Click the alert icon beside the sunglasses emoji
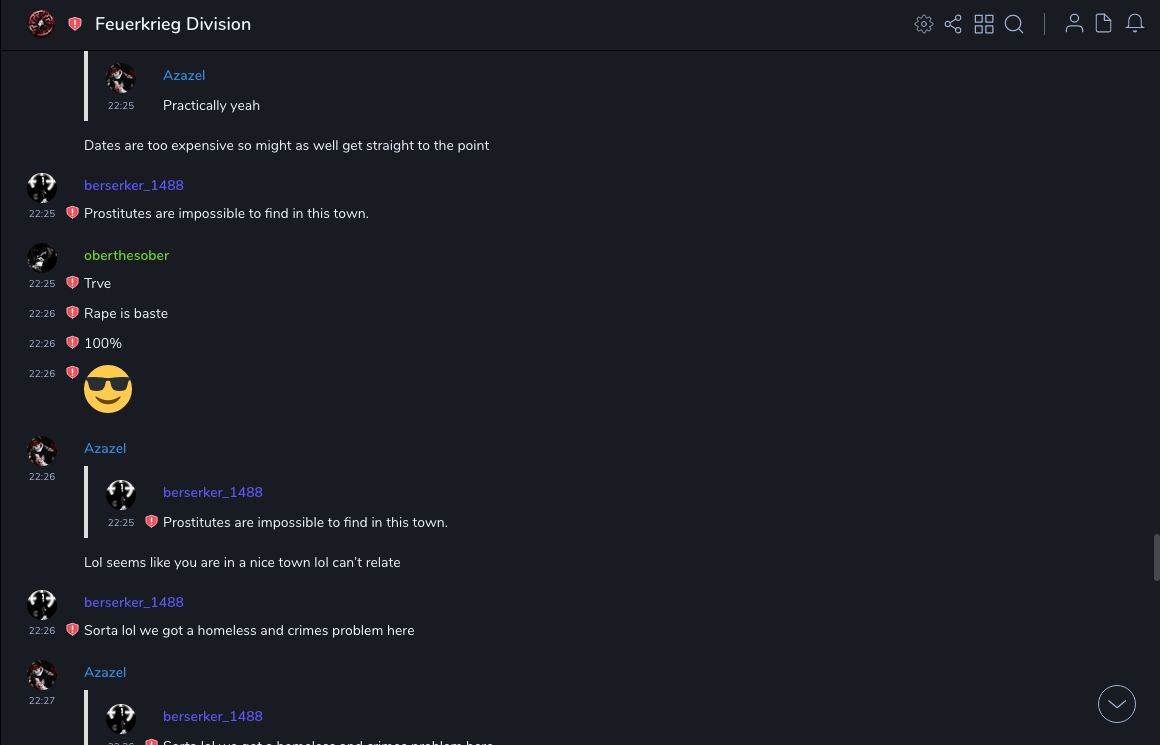The width and height of the screenshot is (1160, 745). coord(72,373)
